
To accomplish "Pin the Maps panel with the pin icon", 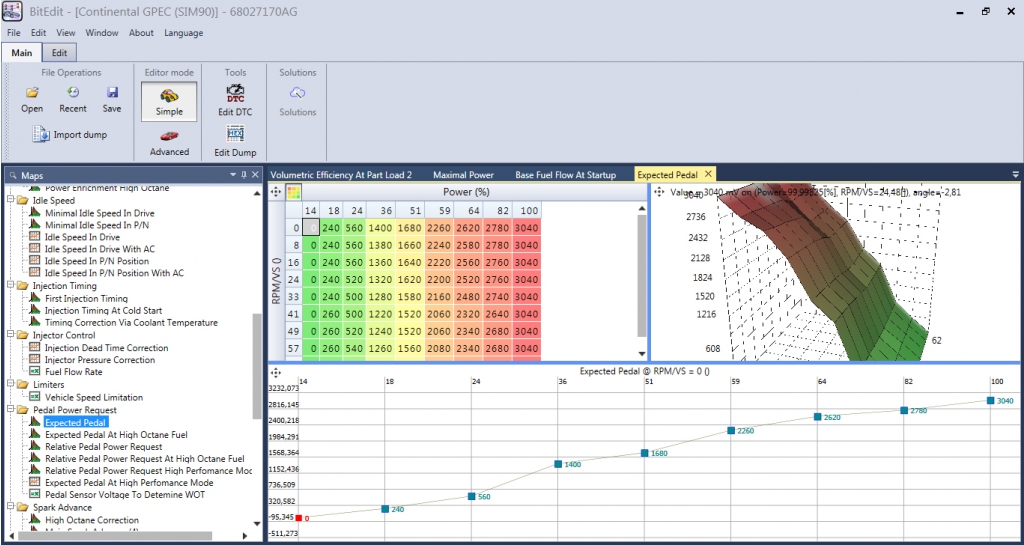I will point(244,174).
